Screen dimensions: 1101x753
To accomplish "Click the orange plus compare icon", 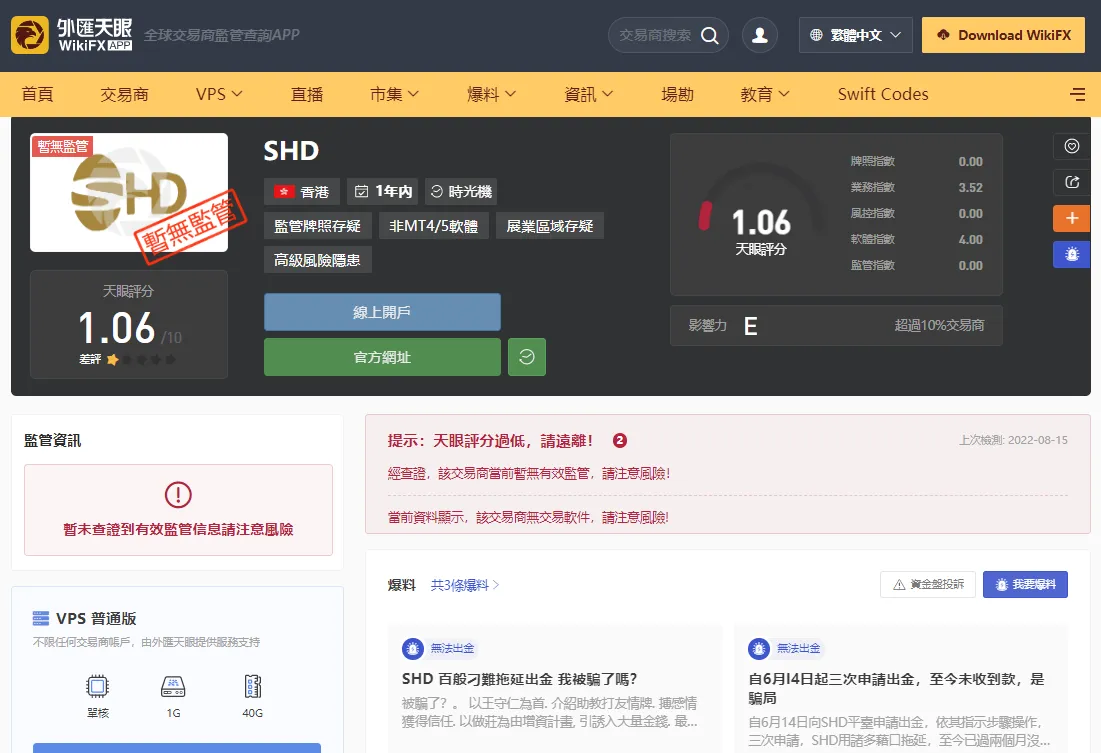I will [x=1072, y=218].
